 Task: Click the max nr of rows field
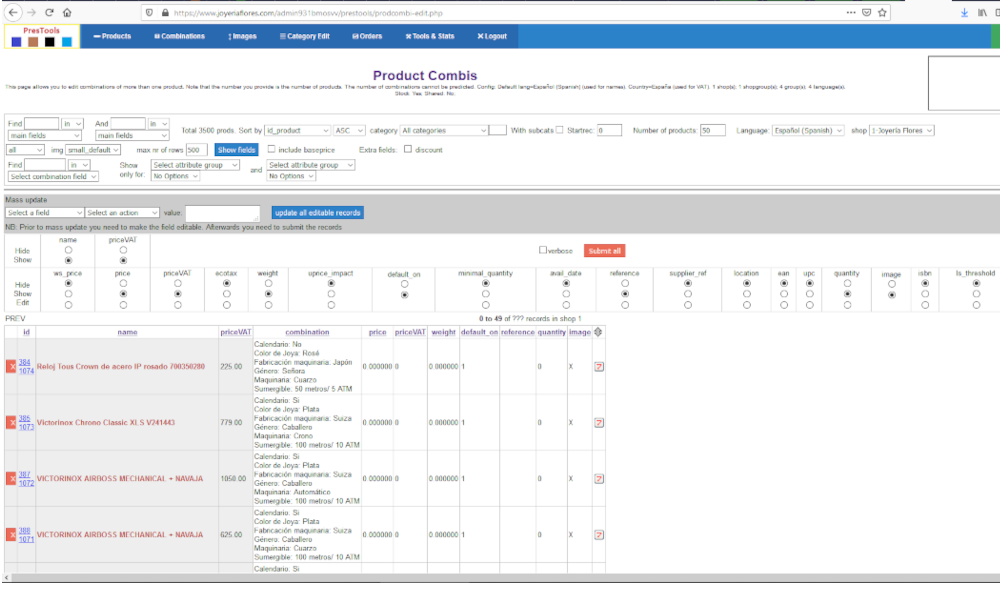pyautogui.click(x=196, y=150)
